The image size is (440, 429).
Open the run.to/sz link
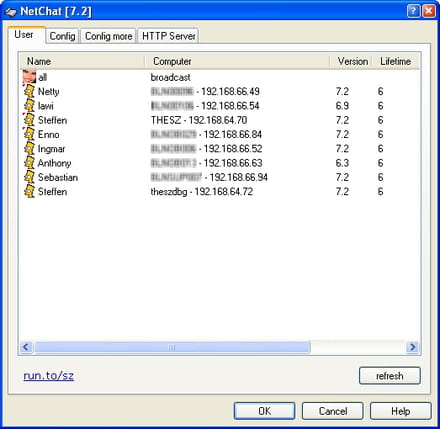coord(49,376)
